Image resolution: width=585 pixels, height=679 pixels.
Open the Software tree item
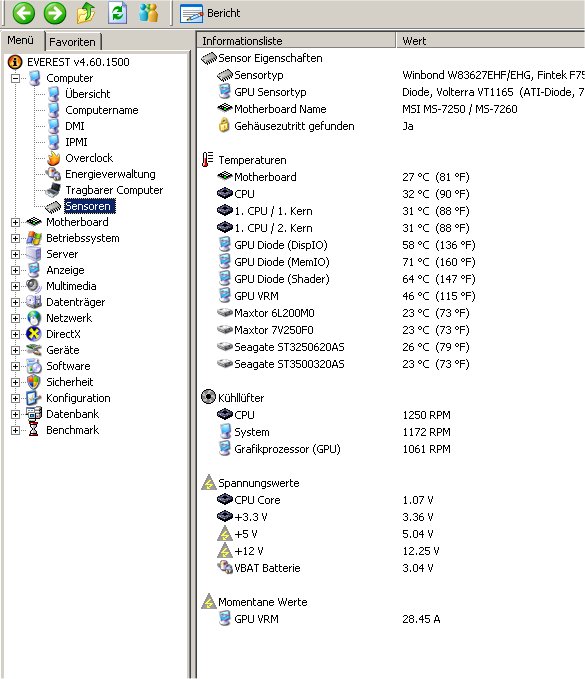pyautogui.click(x=68, y=366)
